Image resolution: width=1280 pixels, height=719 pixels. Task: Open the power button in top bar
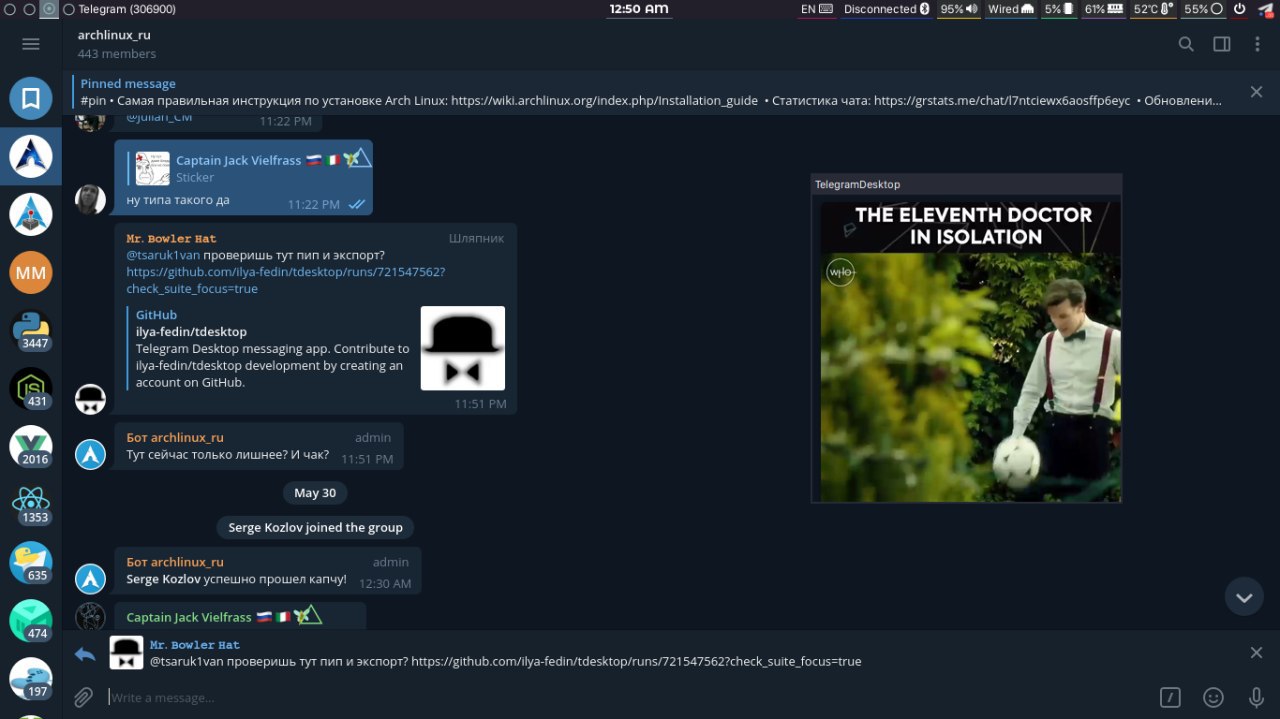(1240, 9)
